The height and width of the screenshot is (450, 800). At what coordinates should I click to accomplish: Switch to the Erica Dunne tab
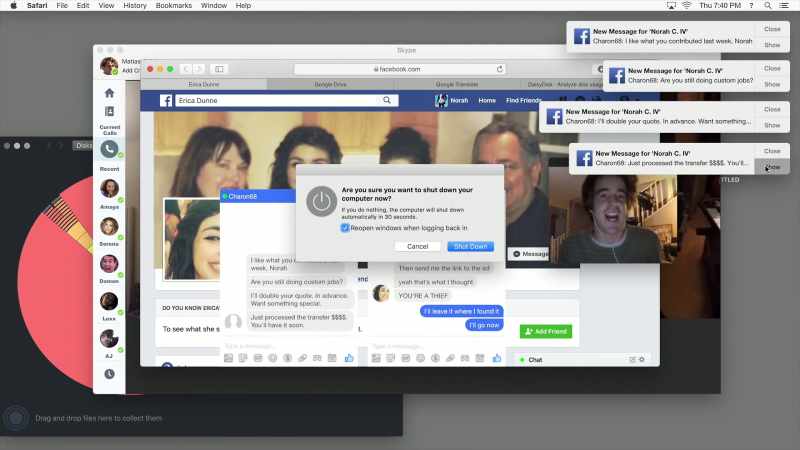204,84
